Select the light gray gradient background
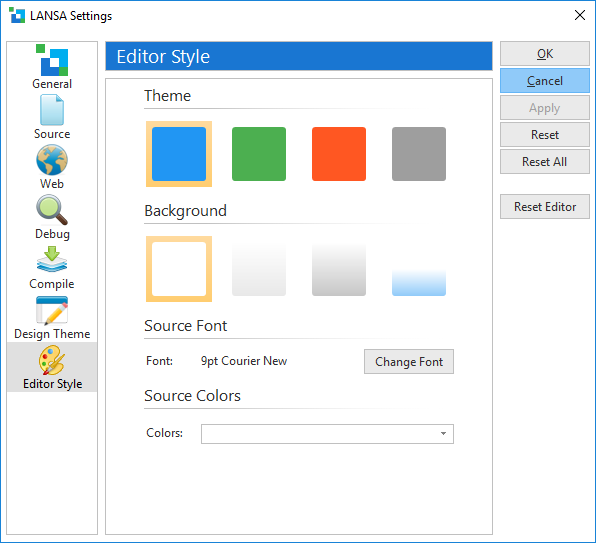Screen dimensions: 596x543 click(x=259, y=269)
